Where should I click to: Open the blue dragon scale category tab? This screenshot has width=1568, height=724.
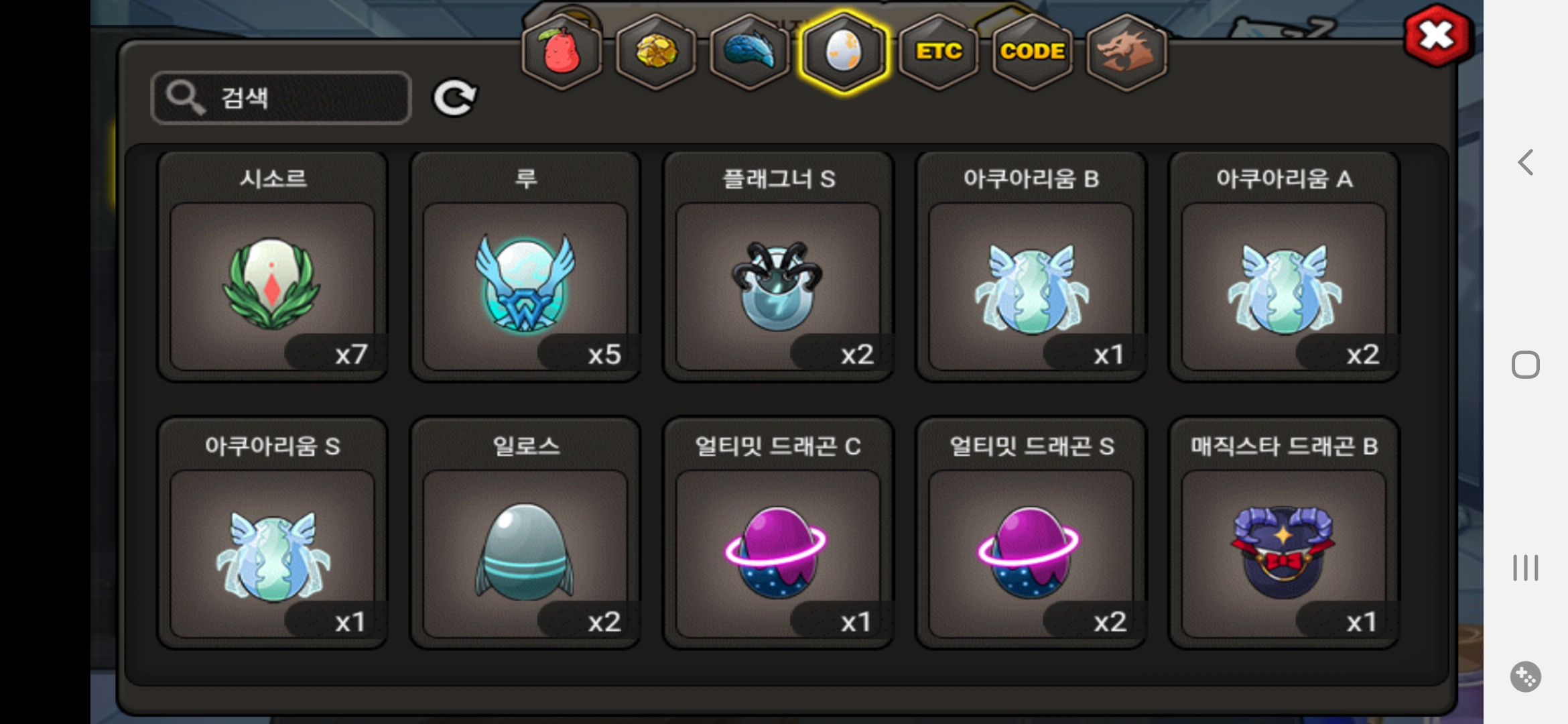[x=750, y=52]
